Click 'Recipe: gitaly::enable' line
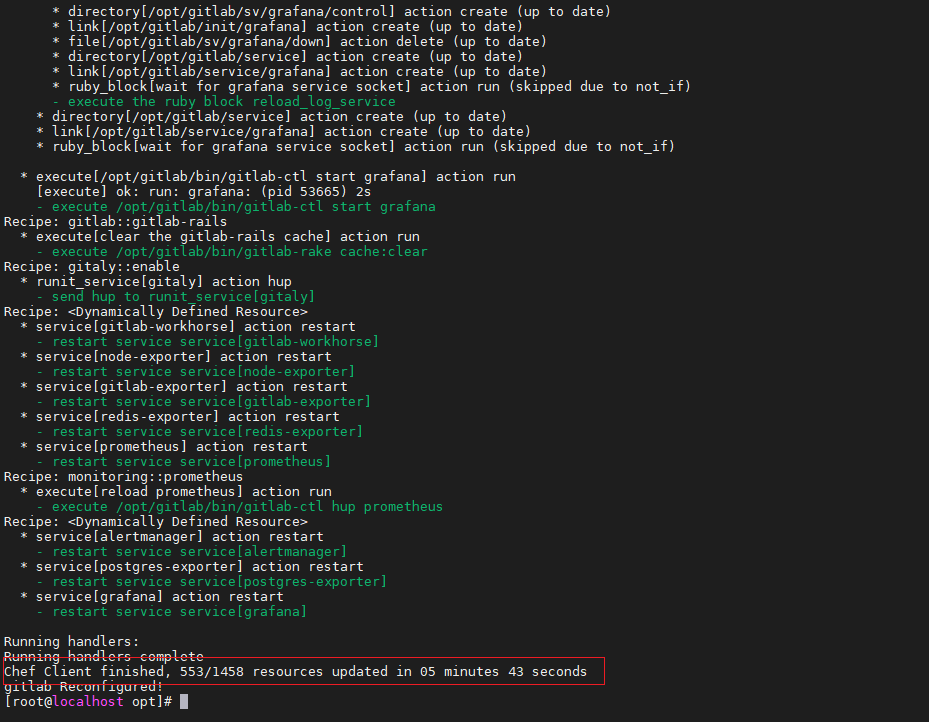 pos(91,267)
